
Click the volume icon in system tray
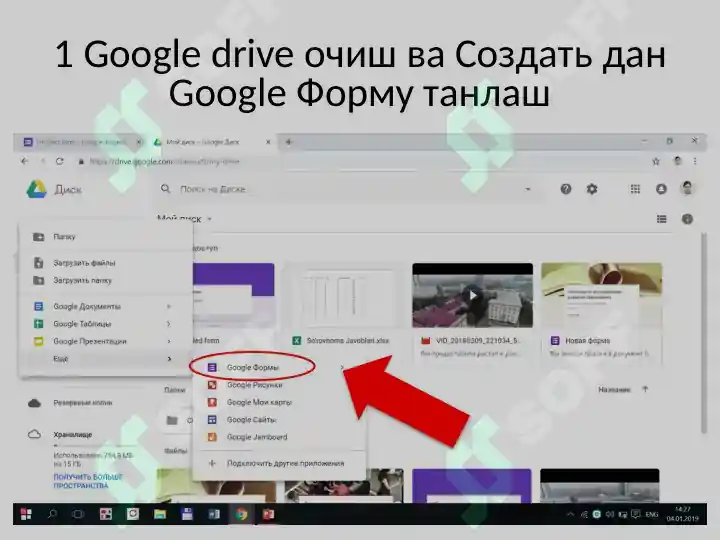pos(609,514)
